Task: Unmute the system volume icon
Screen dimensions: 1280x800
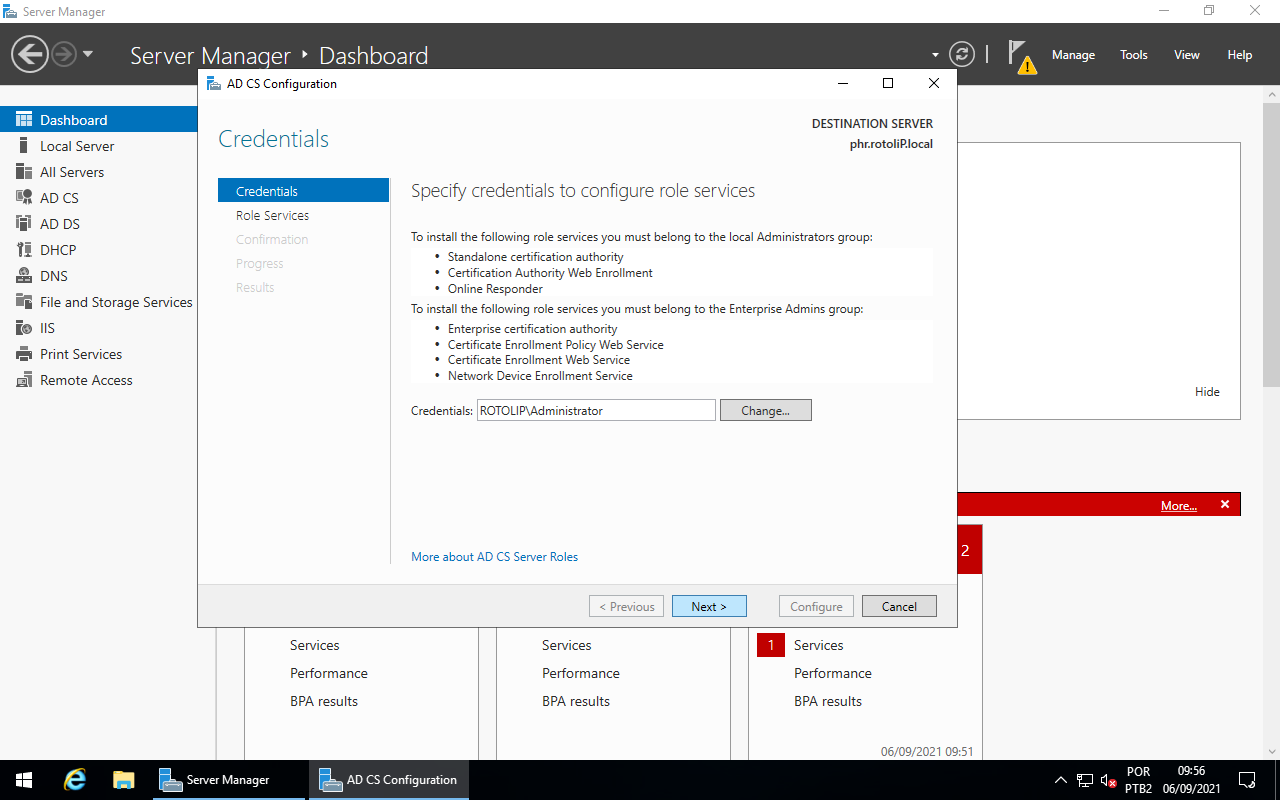Action: pos(1105,779)
